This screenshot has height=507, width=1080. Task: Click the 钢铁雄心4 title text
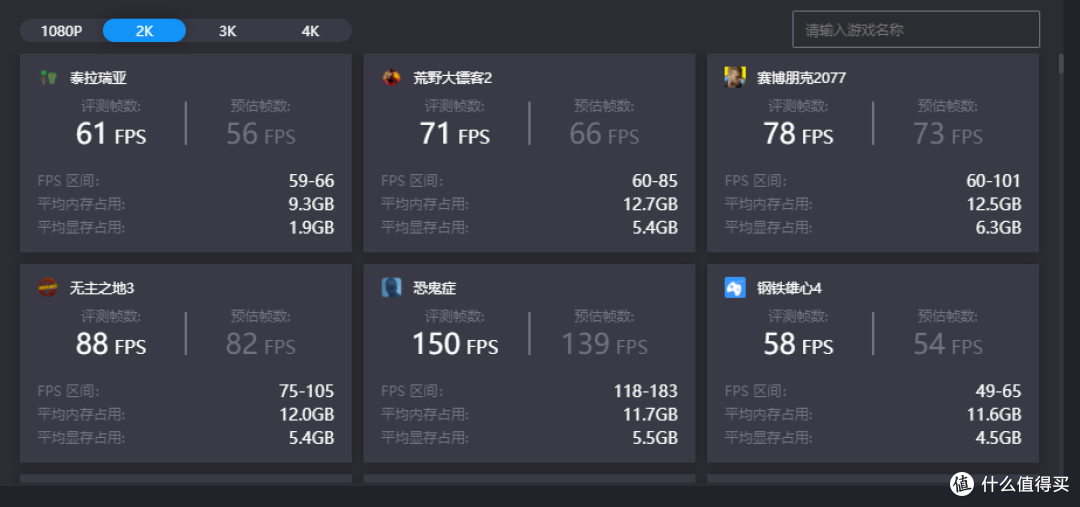pyautogui.click(x=789, y=288)
